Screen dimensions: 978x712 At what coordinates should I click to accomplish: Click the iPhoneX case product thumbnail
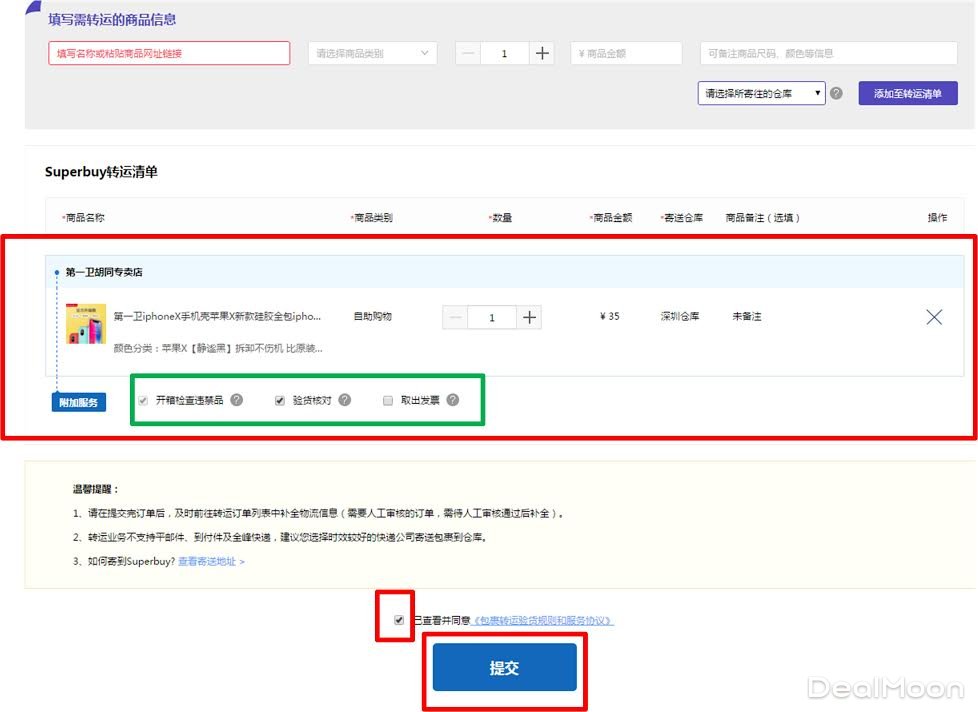[86, 324]
